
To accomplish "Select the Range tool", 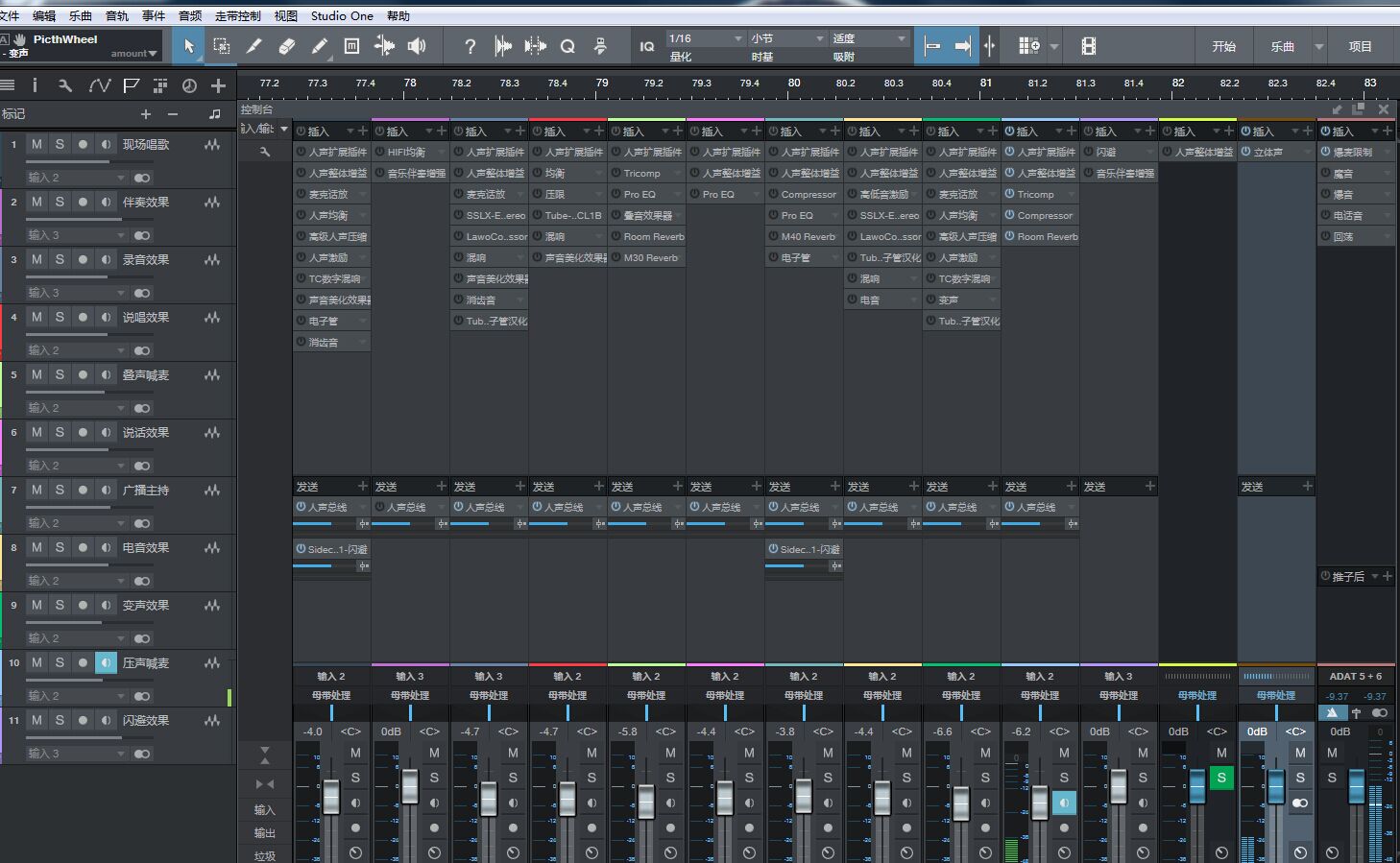I will [x=222, y=46].
